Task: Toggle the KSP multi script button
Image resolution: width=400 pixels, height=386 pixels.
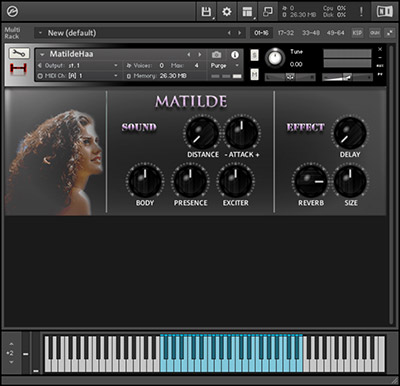Action: pyautogui.click(x=357, y=33)
